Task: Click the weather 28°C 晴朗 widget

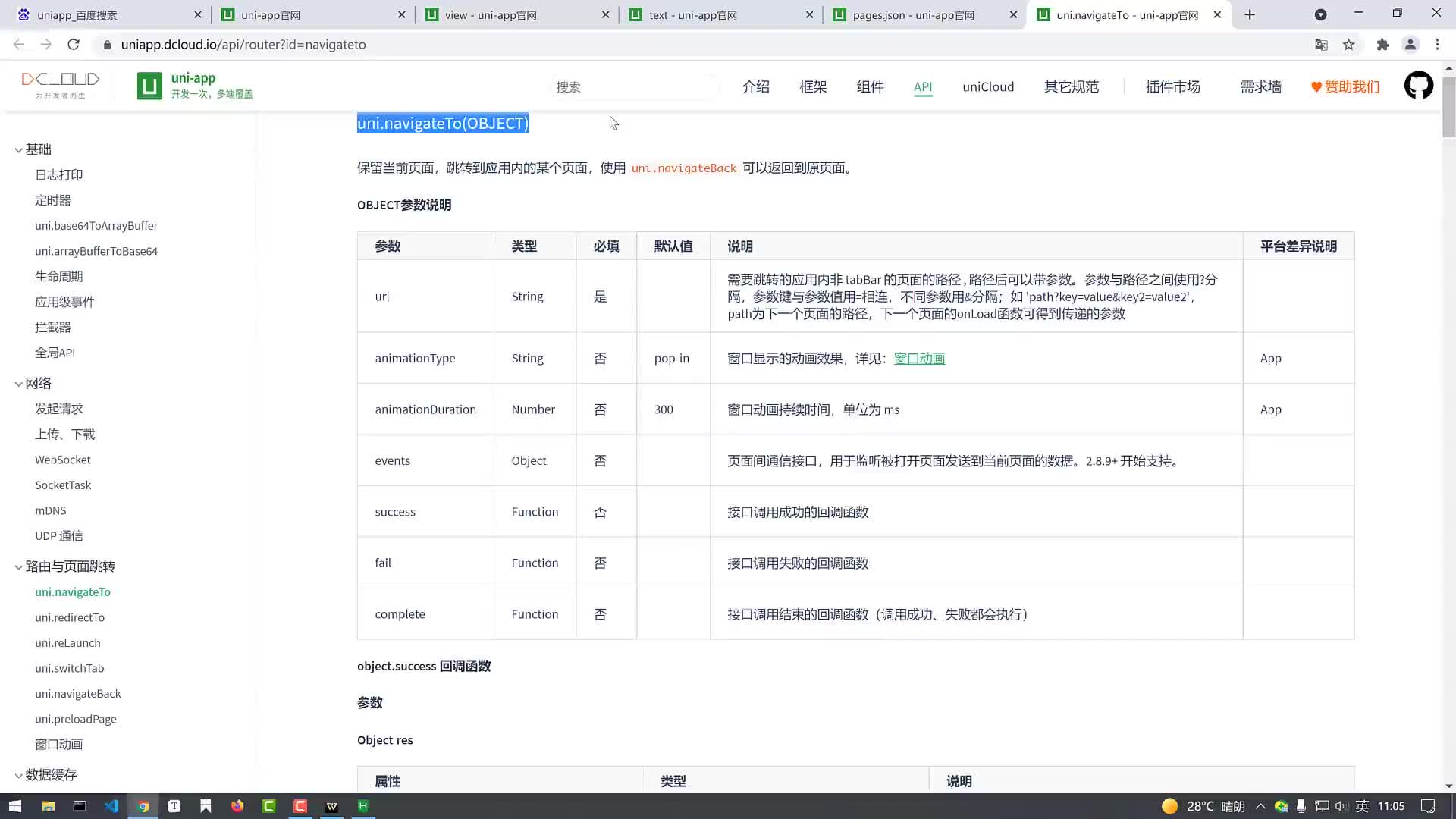Action: click(1203, 806)
